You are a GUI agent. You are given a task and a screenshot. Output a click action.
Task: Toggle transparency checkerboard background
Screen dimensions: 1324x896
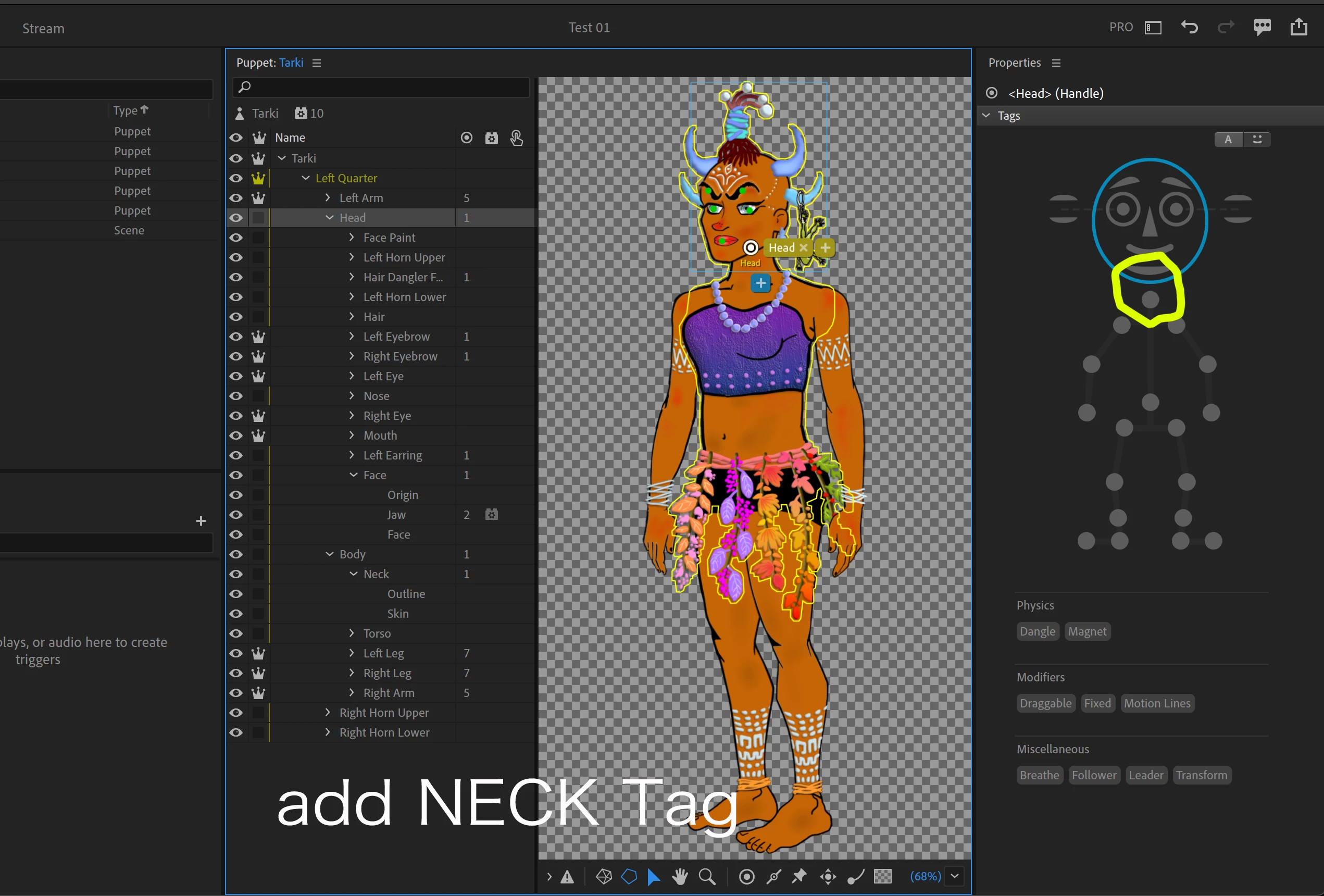[x=882, y=877]
